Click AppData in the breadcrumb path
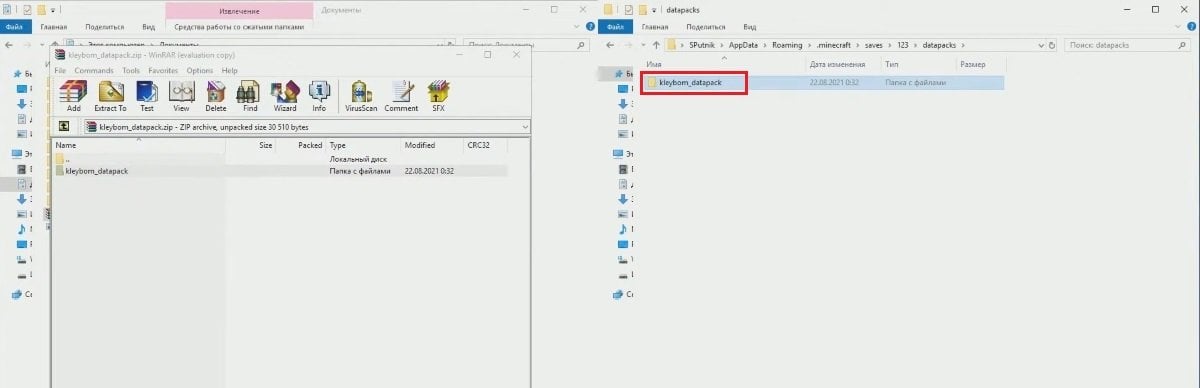 coord(742,45)
